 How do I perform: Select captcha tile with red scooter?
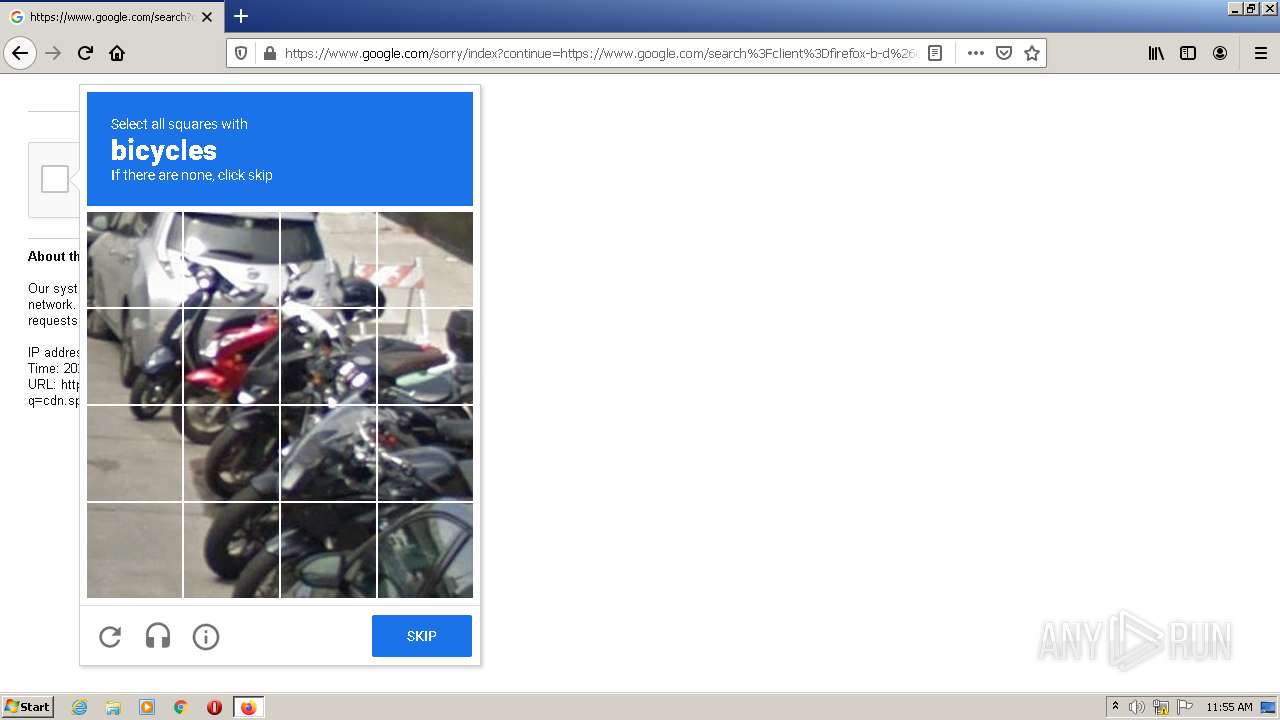pos(231,356)
